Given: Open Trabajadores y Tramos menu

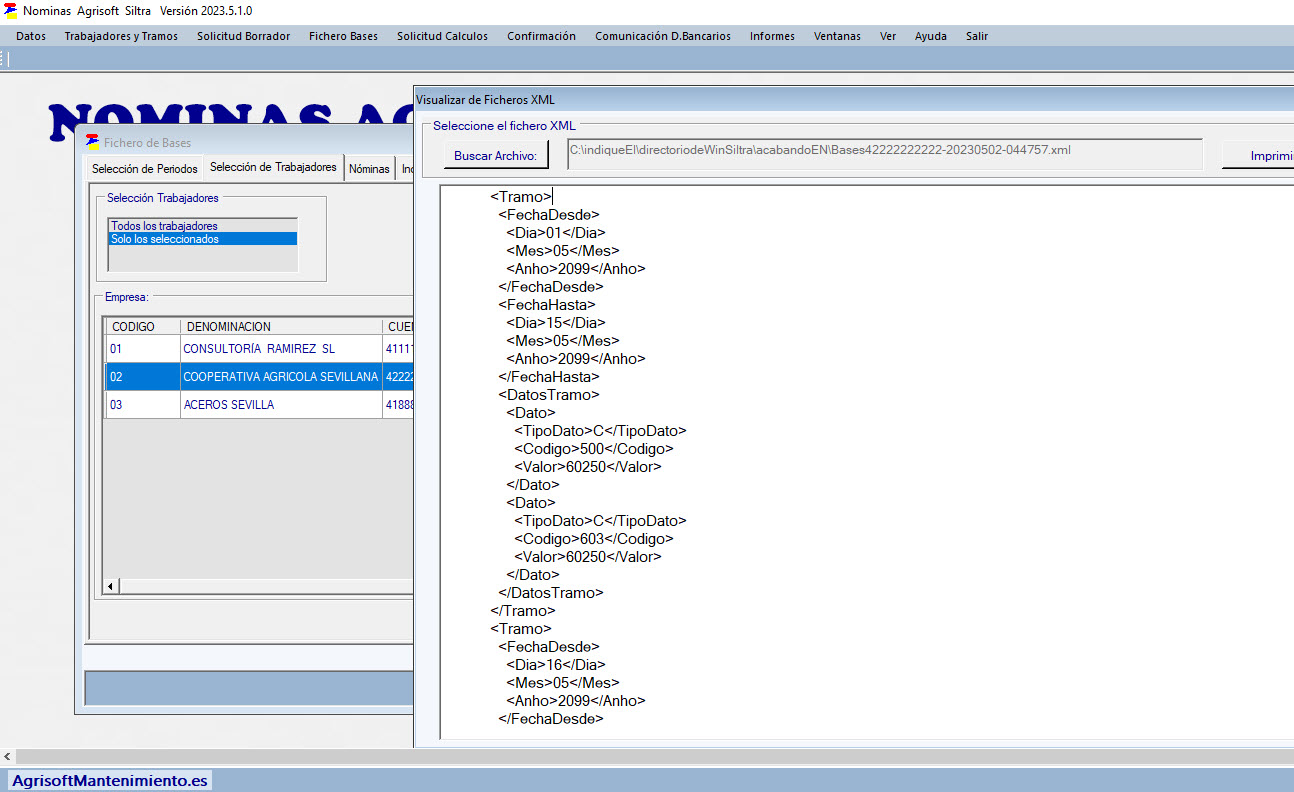Looking at the screenshot, I should pos(121,36).
